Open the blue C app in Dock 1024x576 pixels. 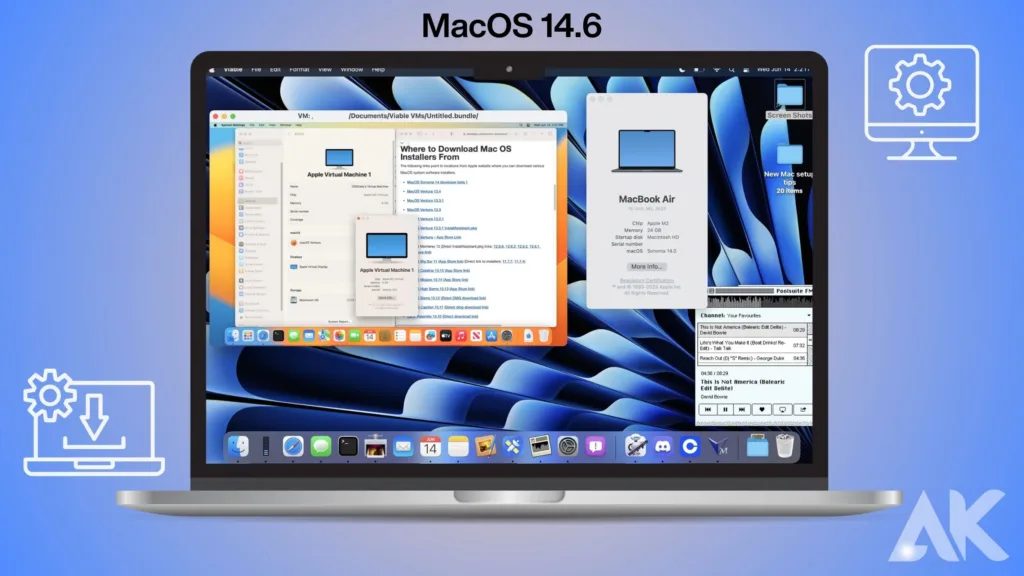tap(690, 447)
